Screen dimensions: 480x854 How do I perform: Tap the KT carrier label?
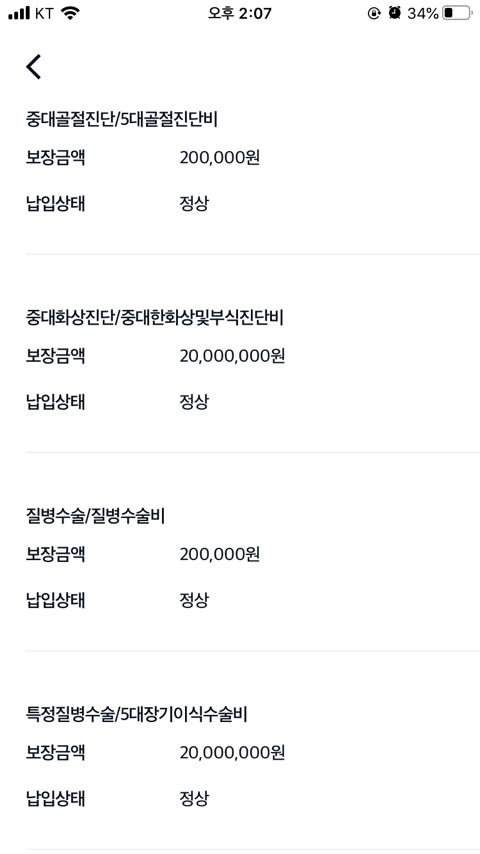pyautogui.click(x=44, y=13)
